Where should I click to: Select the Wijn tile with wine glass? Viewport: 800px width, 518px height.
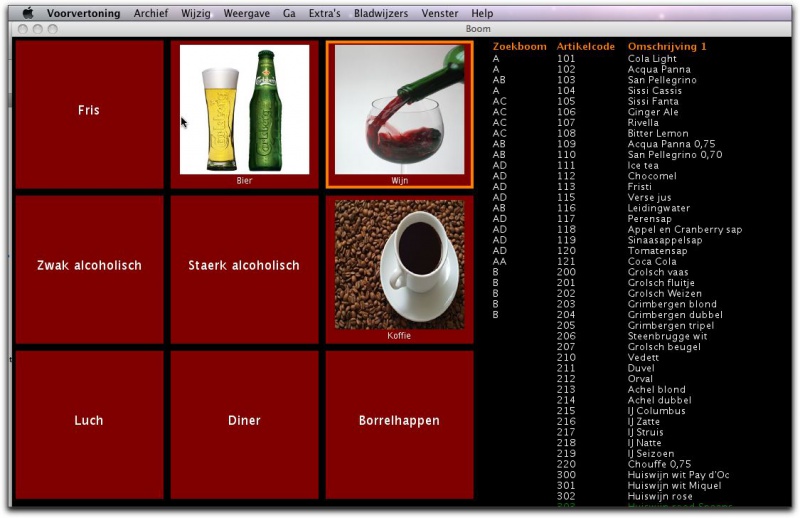tap(399, 112)
